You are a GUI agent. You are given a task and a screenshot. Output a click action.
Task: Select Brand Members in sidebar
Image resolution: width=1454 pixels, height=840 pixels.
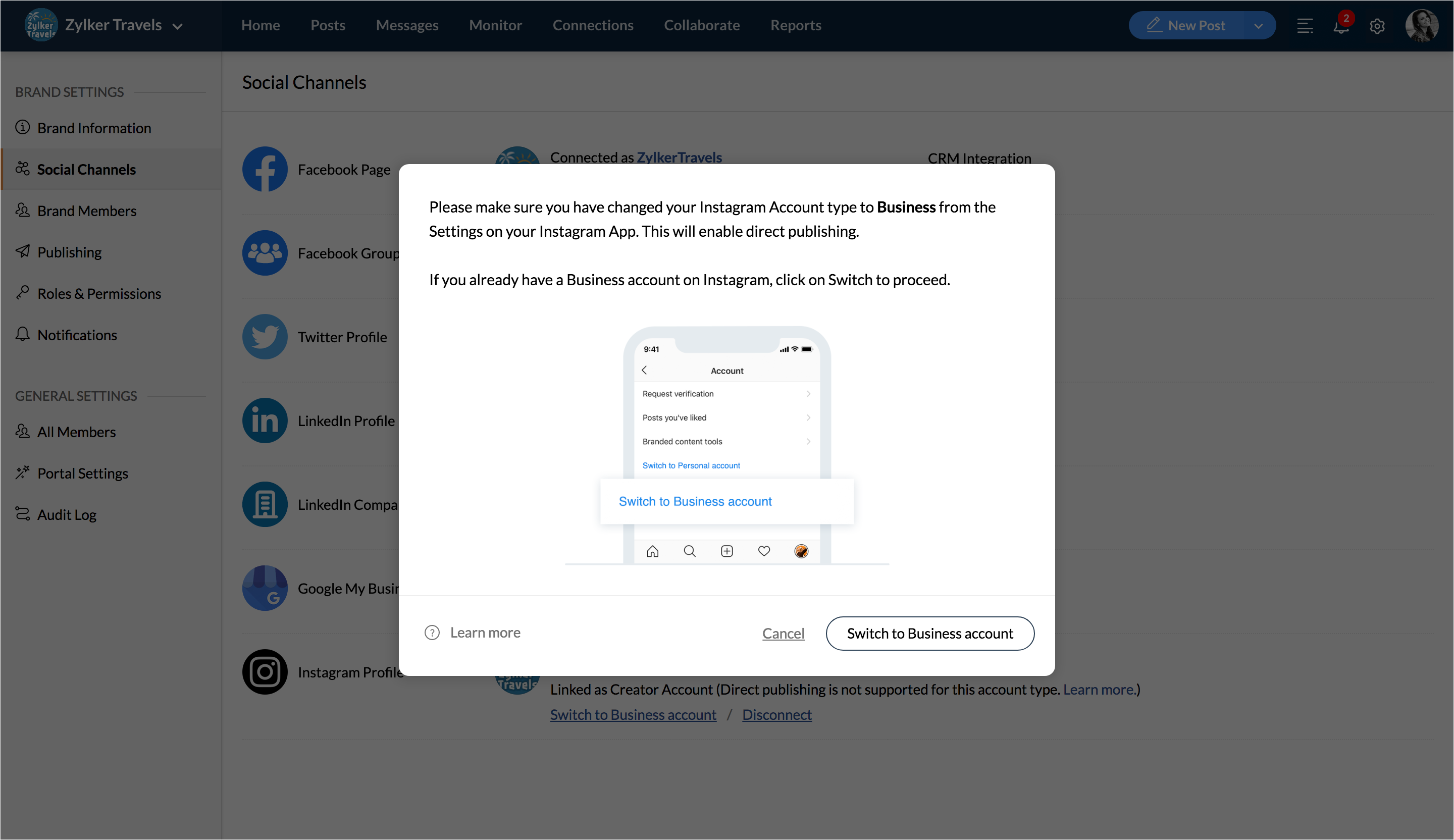point(86,211)
